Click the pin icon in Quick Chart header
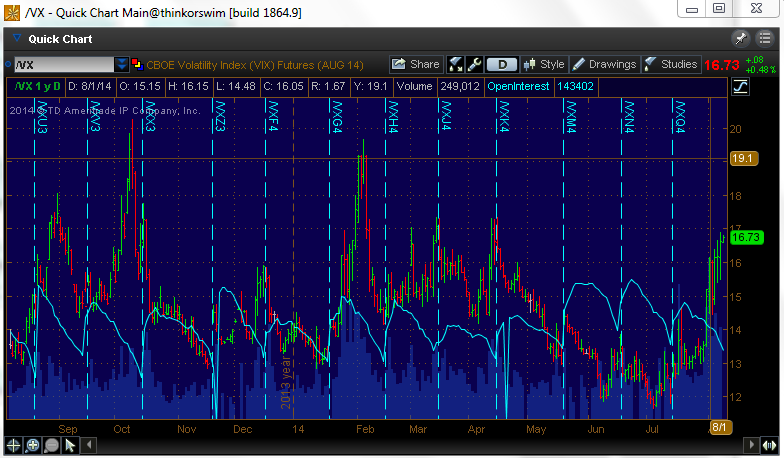This screenshot has height=458, width=784. coord(740,39)
